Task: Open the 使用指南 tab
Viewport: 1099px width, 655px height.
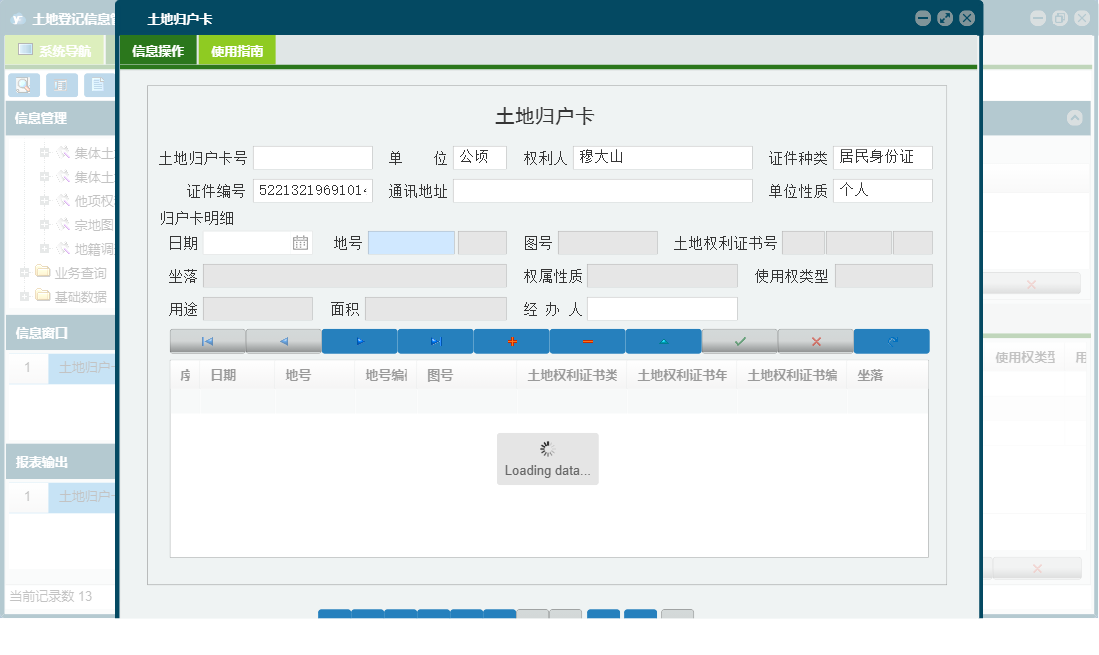Action: click(237, 50)
